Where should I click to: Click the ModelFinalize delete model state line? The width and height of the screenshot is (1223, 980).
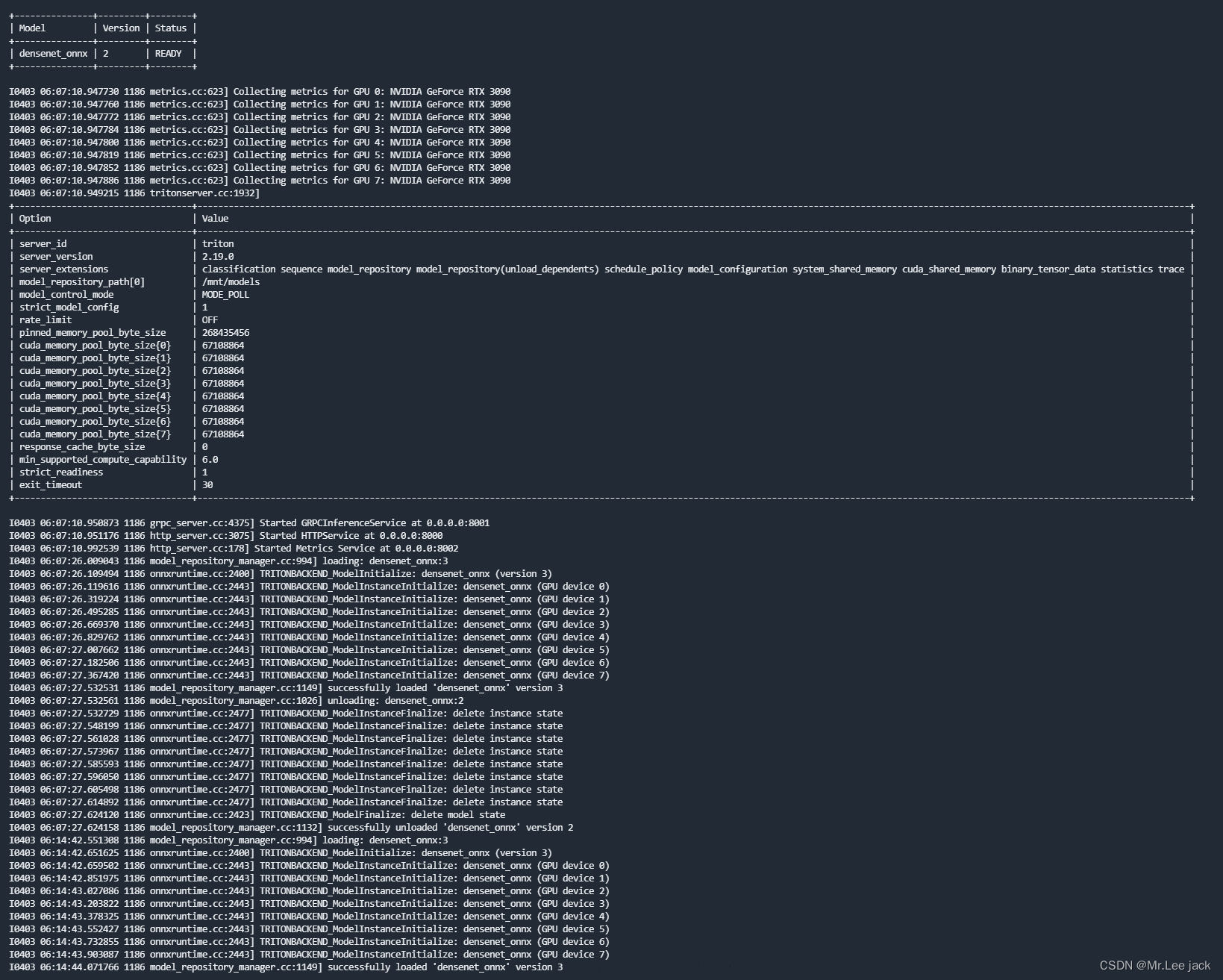coord(257,815)
